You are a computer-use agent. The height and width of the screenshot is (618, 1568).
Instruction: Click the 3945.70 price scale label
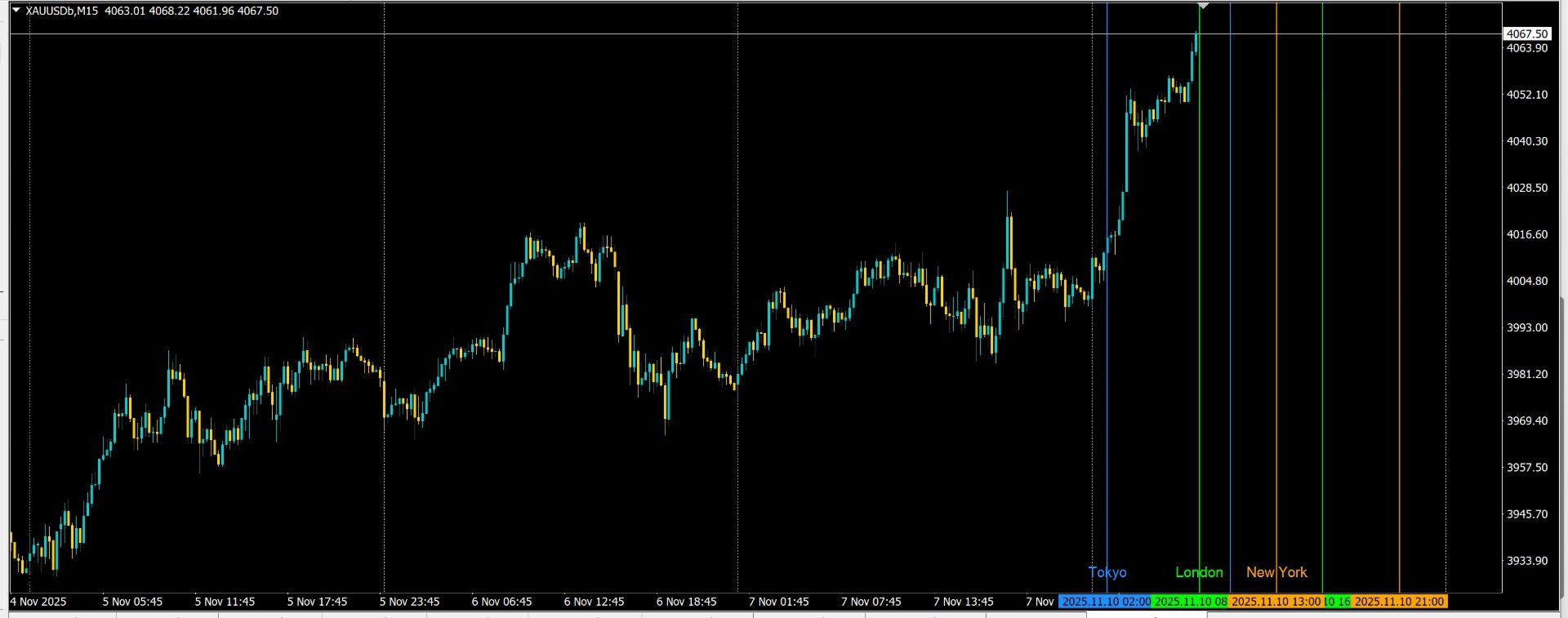(1526, 514)
